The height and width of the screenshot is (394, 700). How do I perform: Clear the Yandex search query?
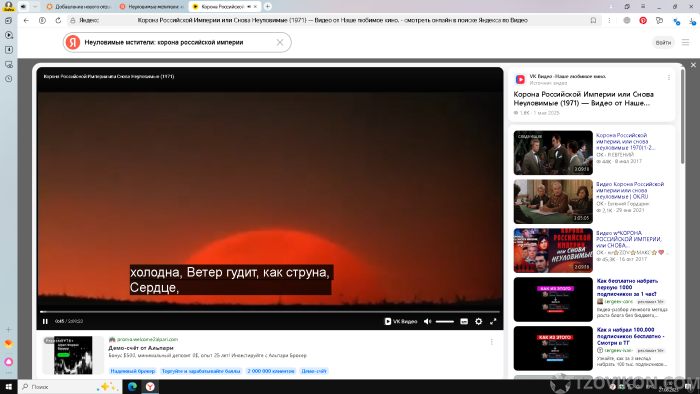[x=280, y=42]
